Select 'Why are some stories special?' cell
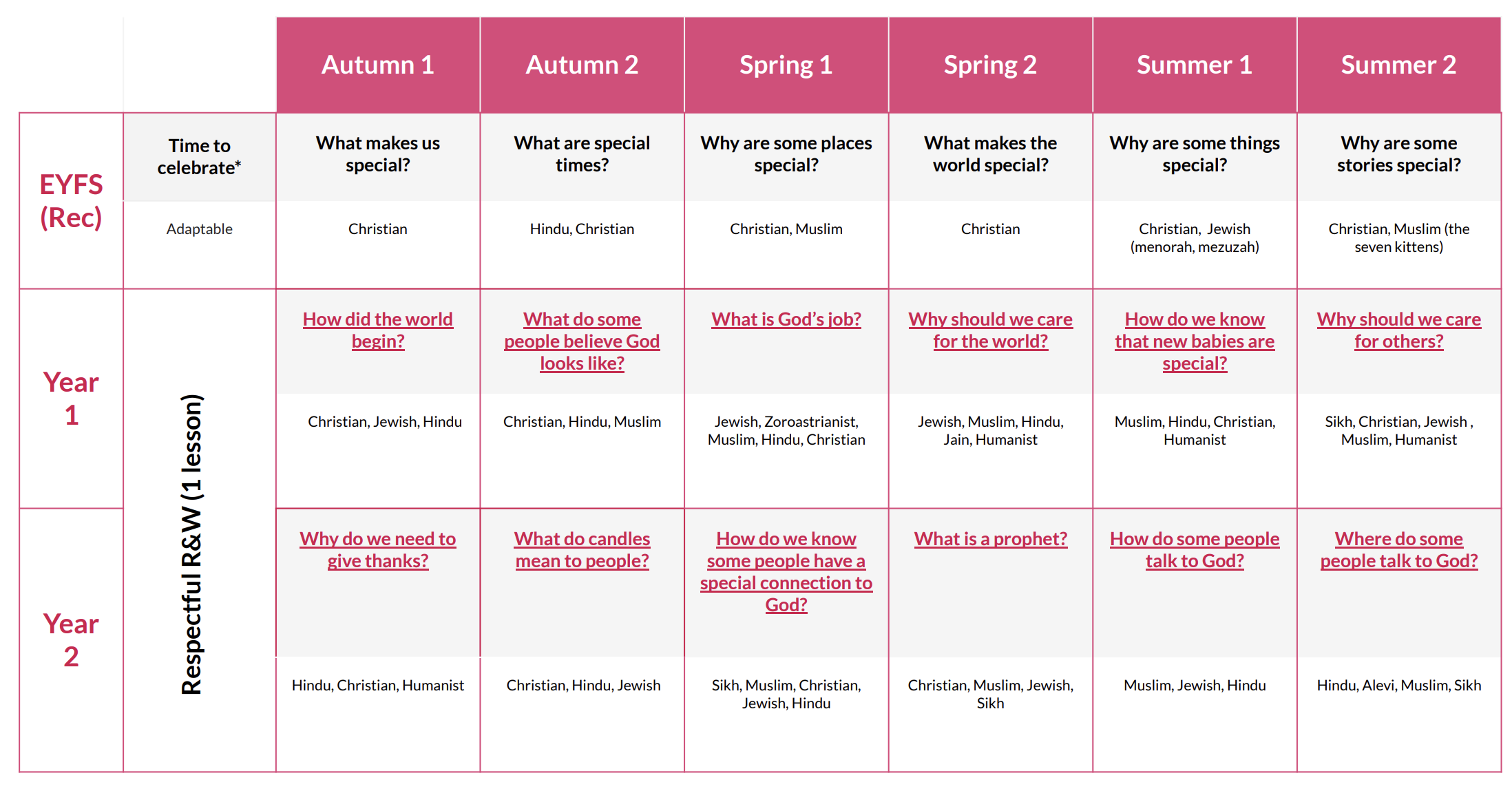The height and width of the screenshot is (793, 1512). (x=1398, y=154)
